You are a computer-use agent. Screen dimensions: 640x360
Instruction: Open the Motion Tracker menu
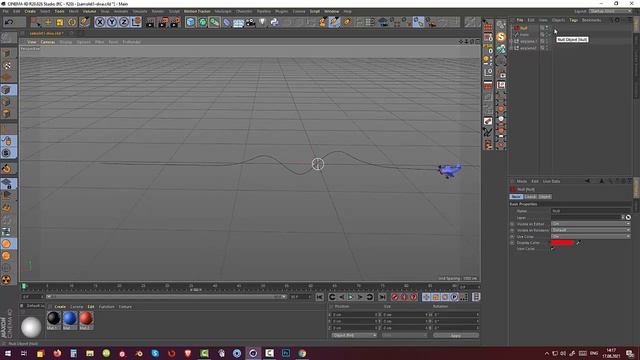click(x=197, y=11)
